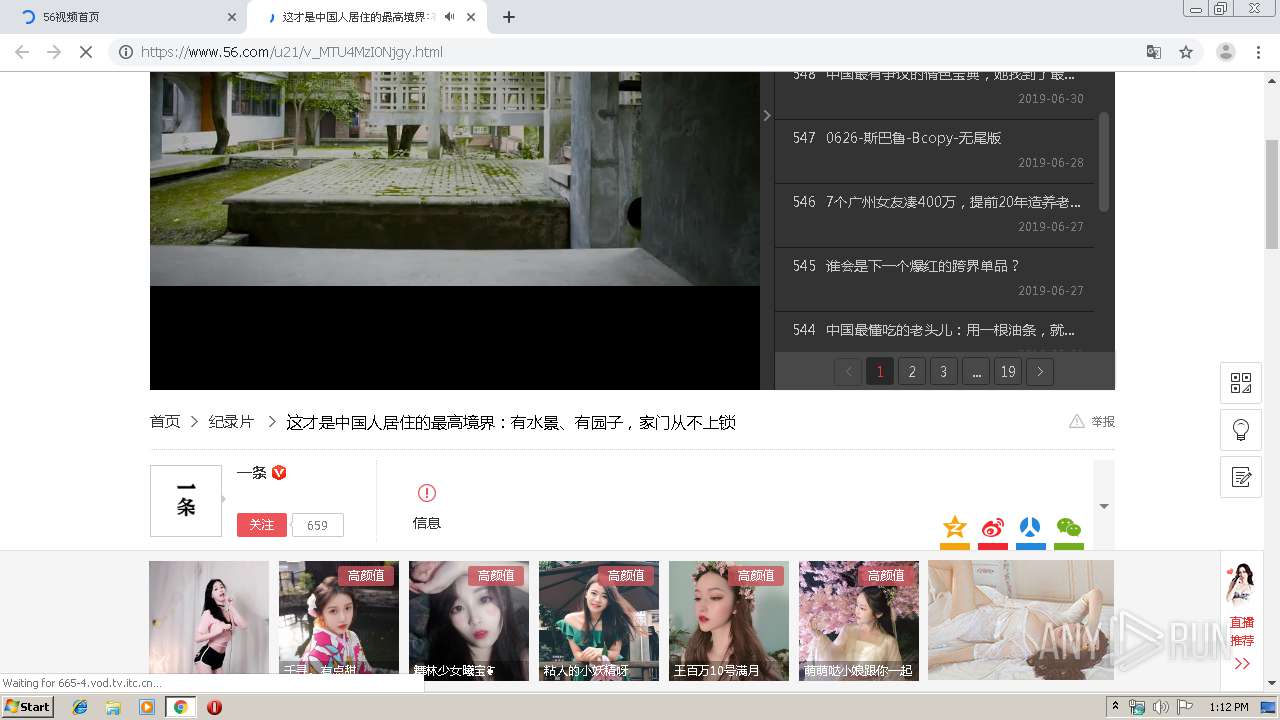The height and width of the screenshot is (720, 1280).
Task: View site information icon before the URL
Action: click(126, 52)
